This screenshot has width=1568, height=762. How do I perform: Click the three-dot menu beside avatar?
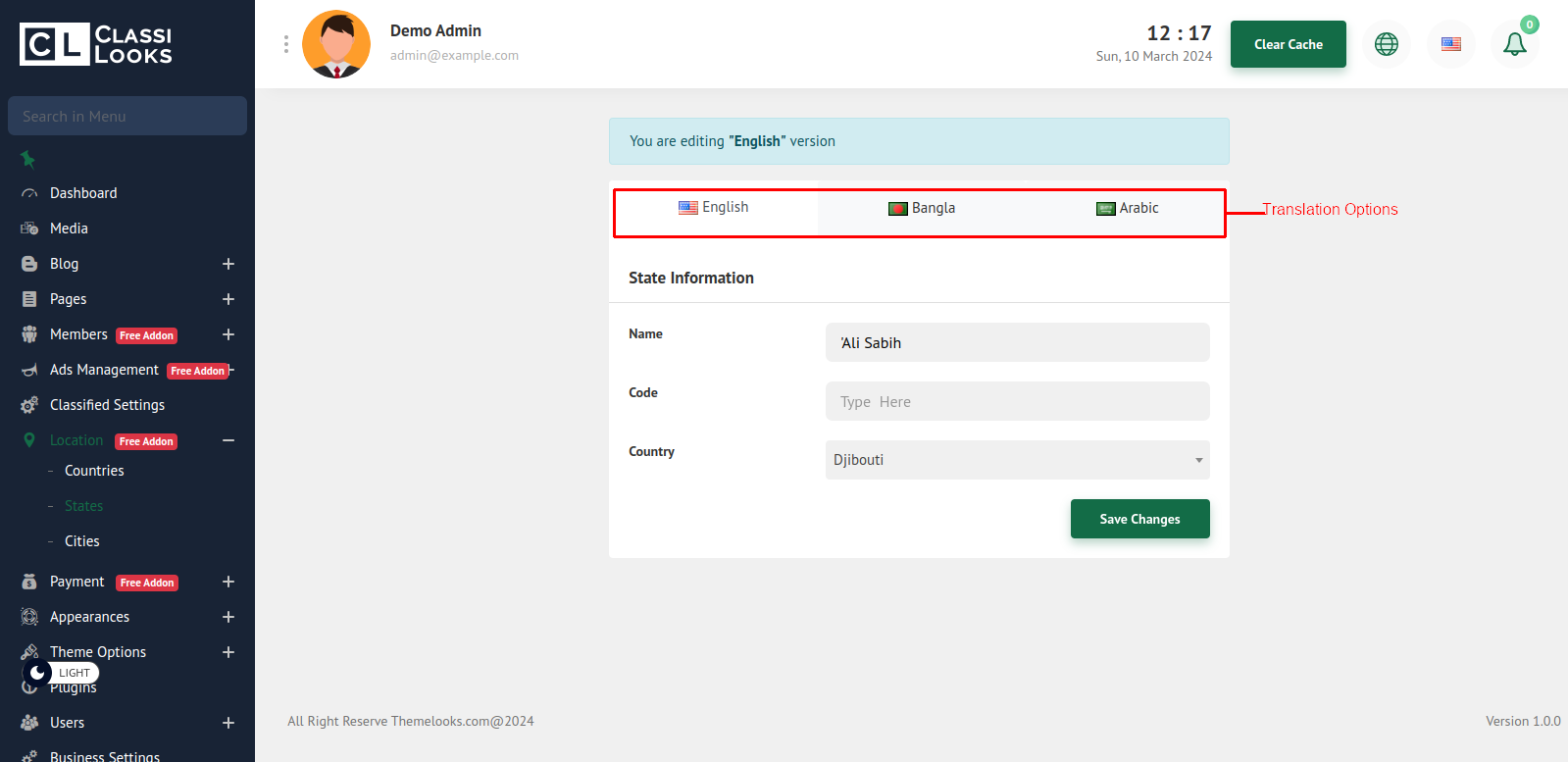click(286, 44)
